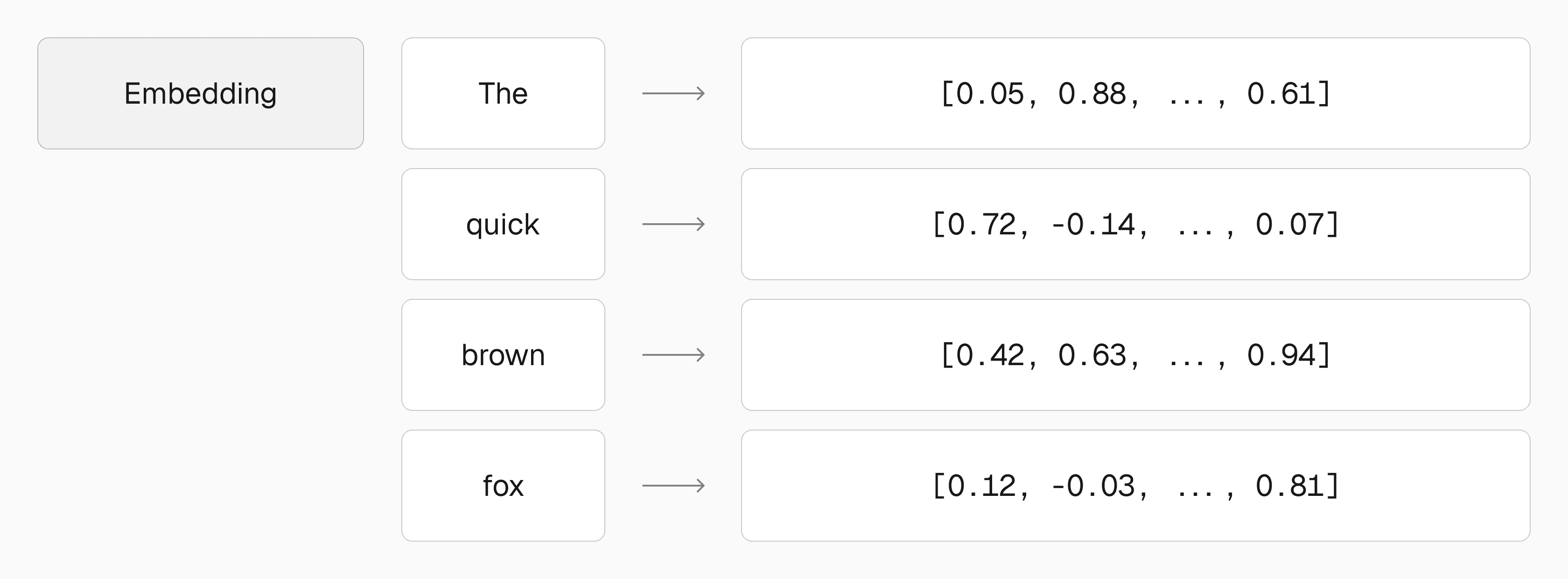Click the arrow right of "fox"
The height and width of the screenshot is (579, 1568).
click(673, 486)
